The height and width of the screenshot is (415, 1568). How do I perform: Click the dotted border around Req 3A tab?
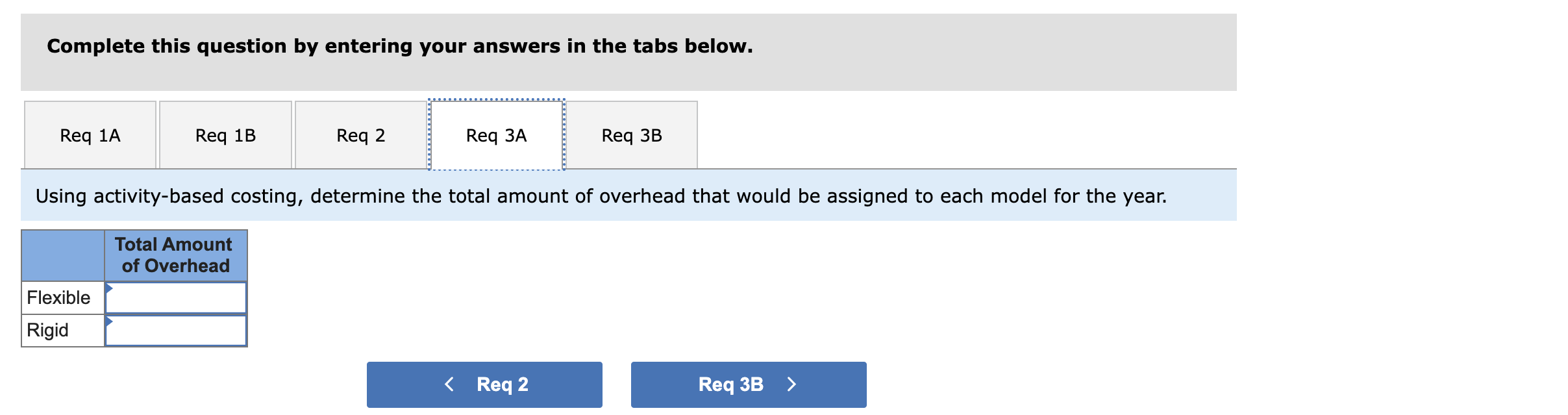coord(495,99)
